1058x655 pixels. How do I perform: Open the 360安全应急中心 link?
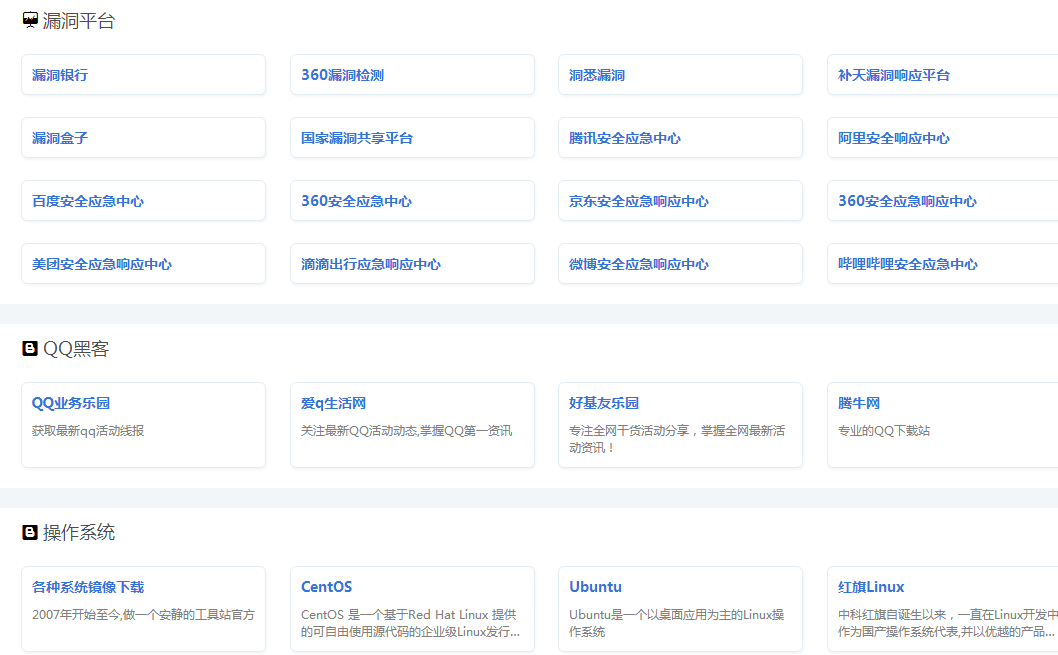pos(356,201)
